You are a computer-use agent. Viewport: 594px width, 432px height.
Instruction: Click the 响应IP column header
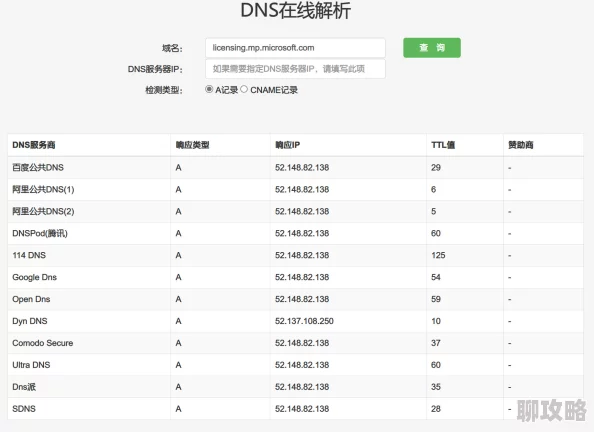coord(288,145)
